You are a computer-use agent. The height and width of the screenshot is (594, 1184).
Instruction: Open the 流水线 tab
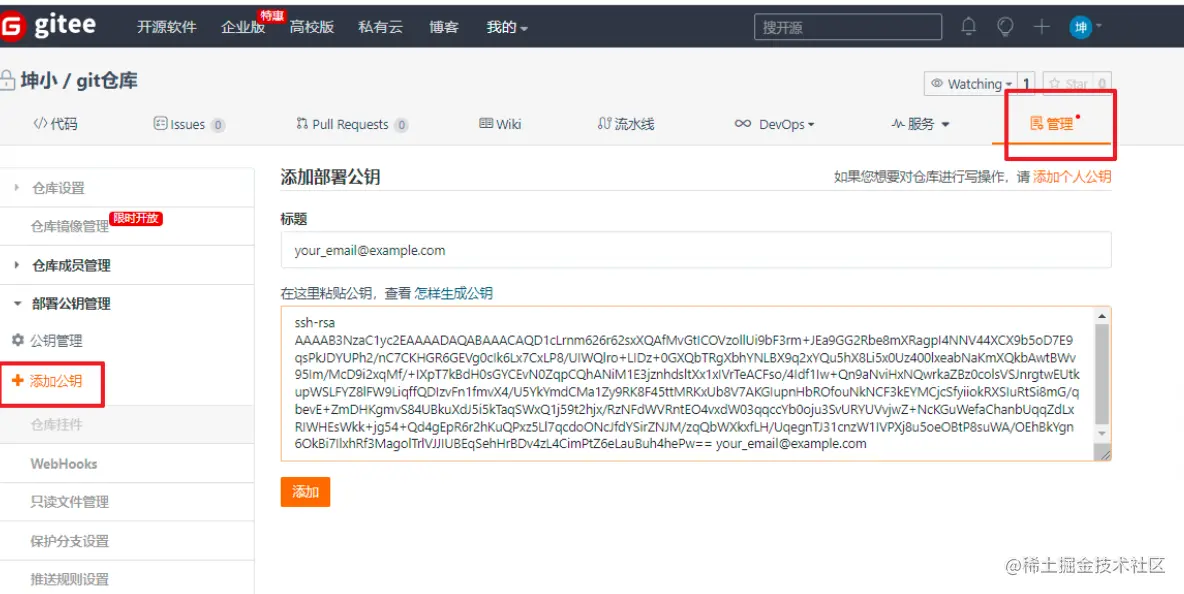point(625,125)
